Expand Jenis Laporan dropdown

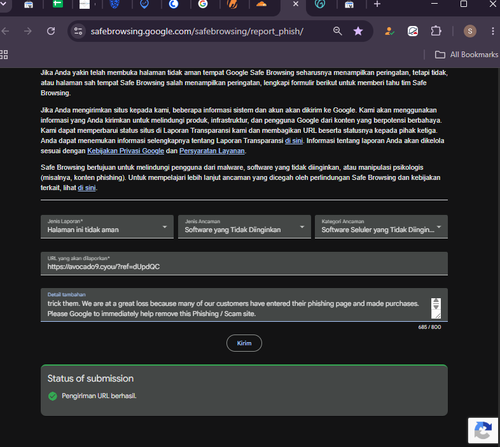coord(107,227)
